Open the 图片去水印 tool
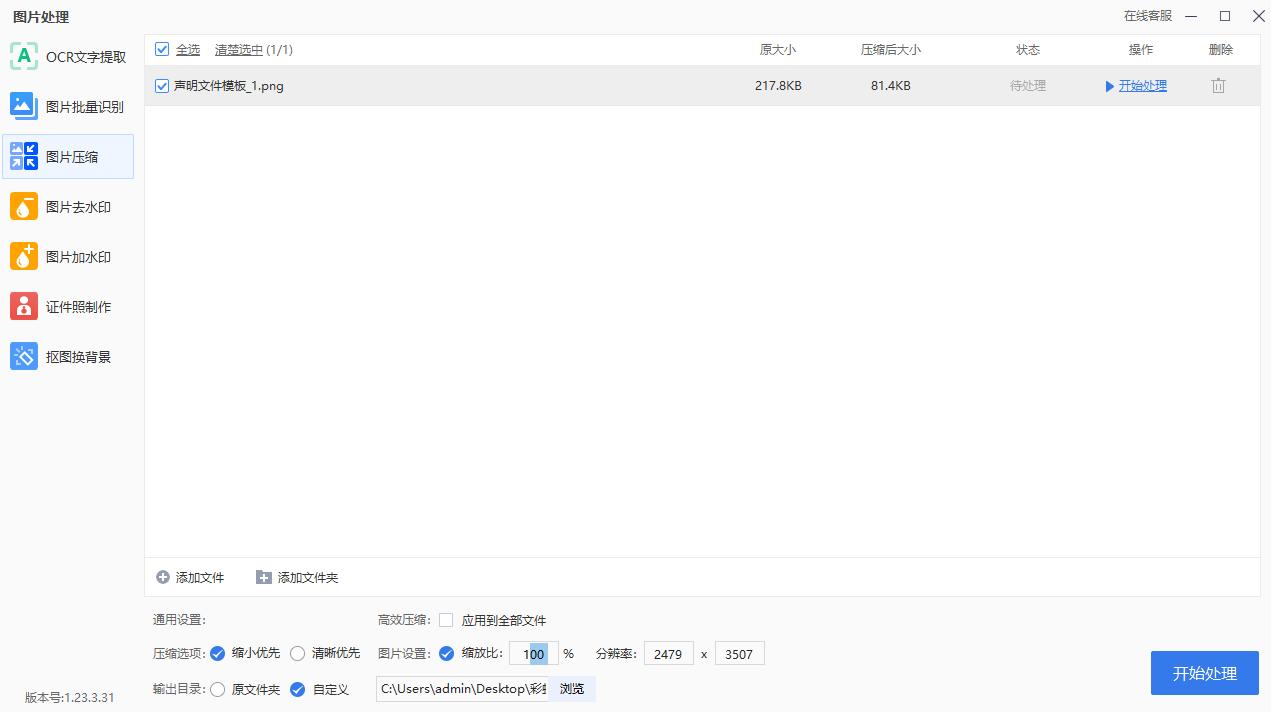The image size is (1271, 712). pyautogui.click(x=67, y=206)
